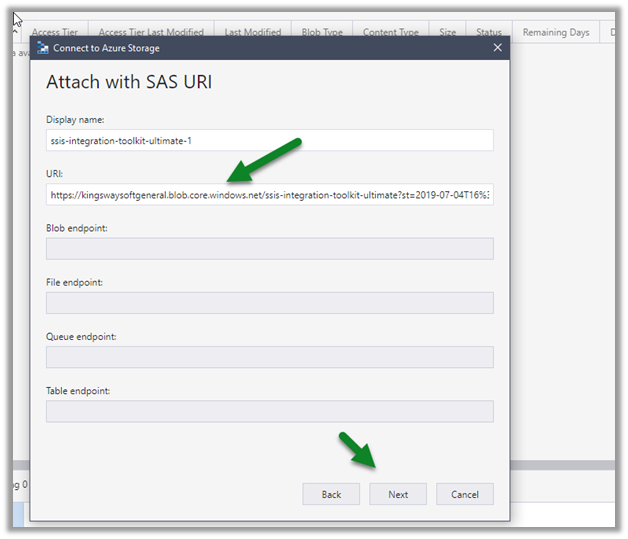Image resolution: width=628 pixels, height=539 pixels.
Task: Click the Size column header
Action: click(x=447, y=32)
